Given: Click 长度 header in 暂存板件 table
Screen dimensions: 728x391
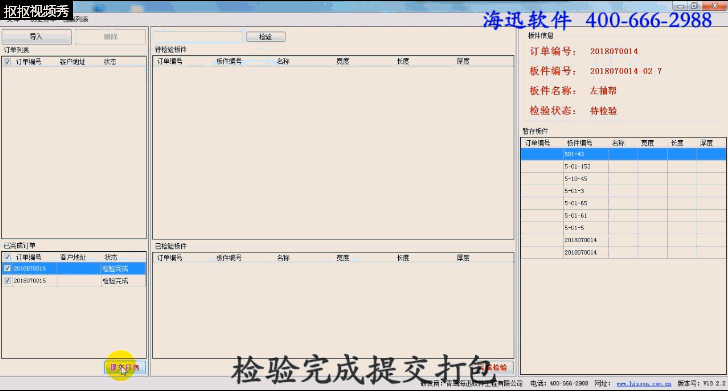Looking at the screenshot, I should click(x=677, y=143).
